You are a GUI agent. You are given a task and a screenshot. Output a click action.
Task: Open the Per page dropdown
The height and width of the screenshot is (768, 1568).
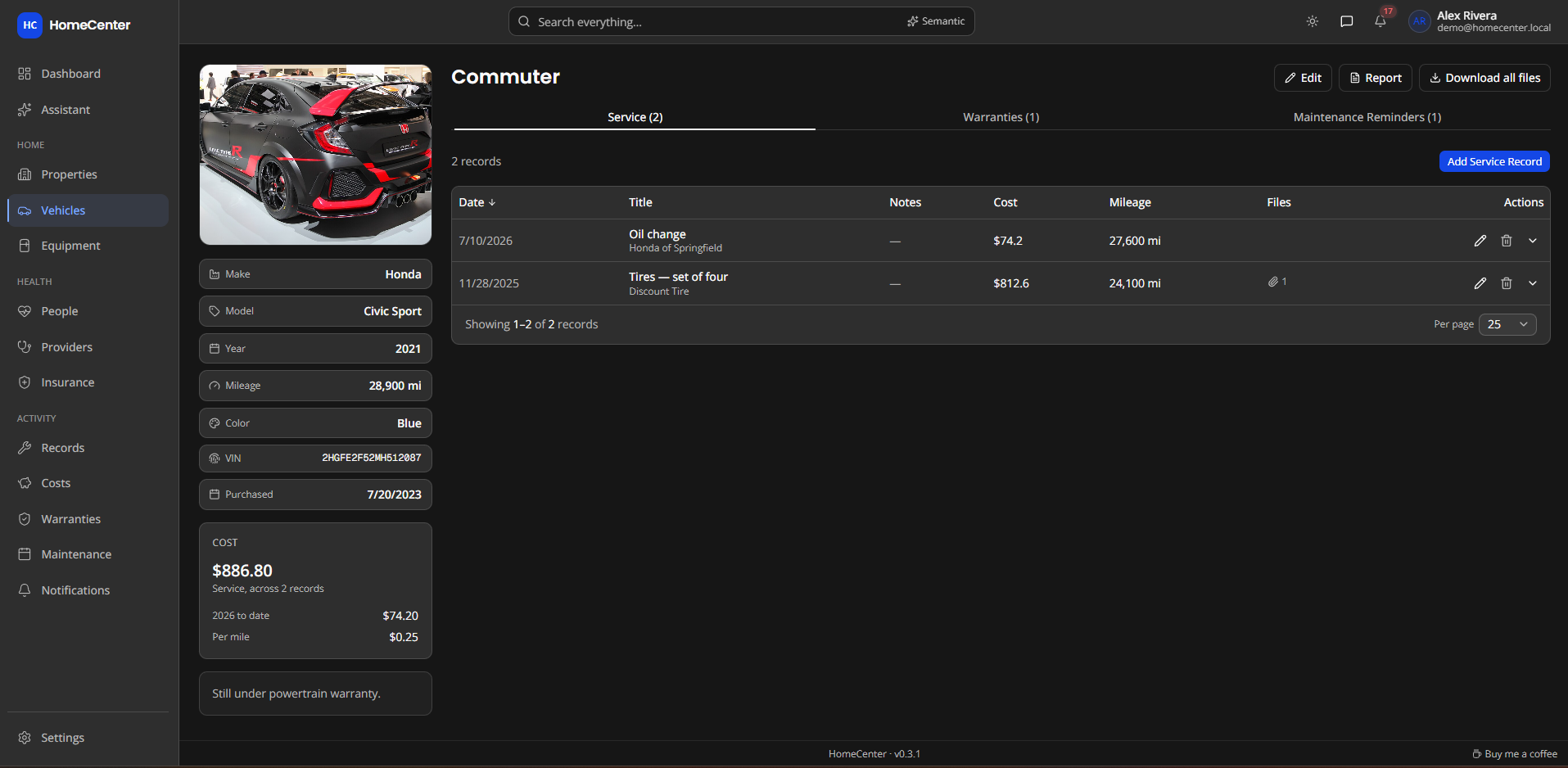[1507, 324]
